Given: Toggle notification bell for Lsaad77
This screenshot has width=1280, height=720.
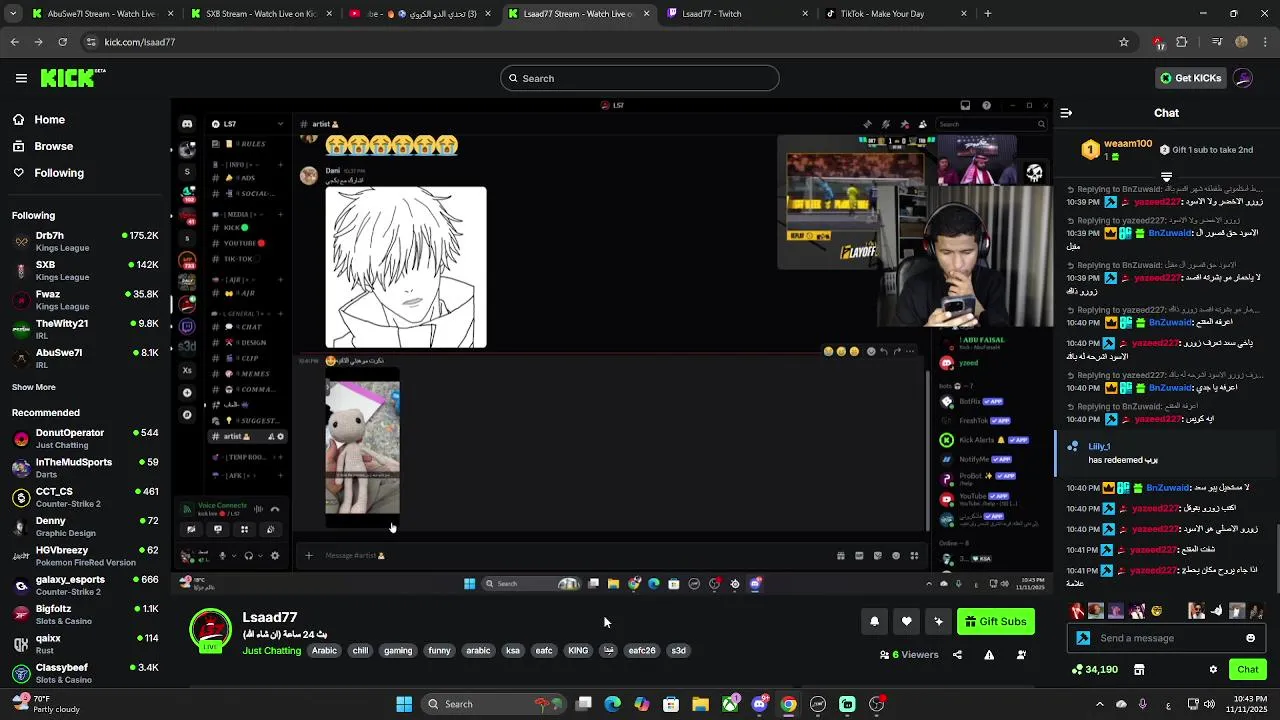Looking at the screenshot, I should 874,621.
